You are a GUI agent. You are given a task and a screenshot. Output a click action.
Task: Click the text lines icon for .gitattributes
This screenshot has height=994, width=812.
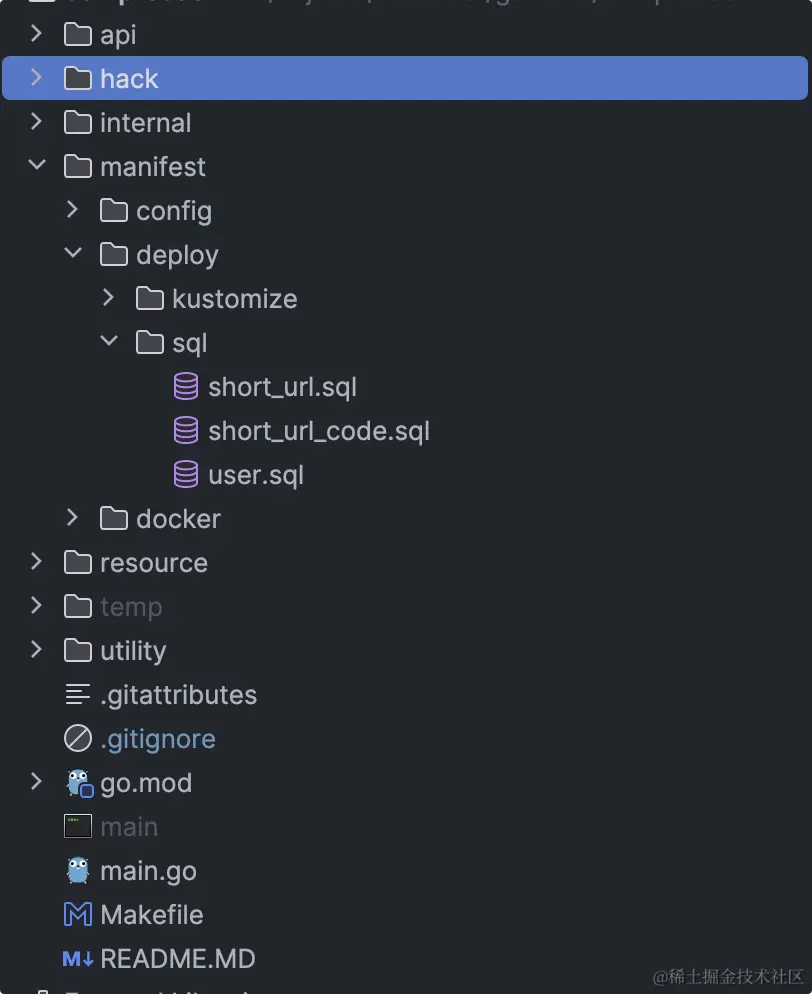point(78,694)
